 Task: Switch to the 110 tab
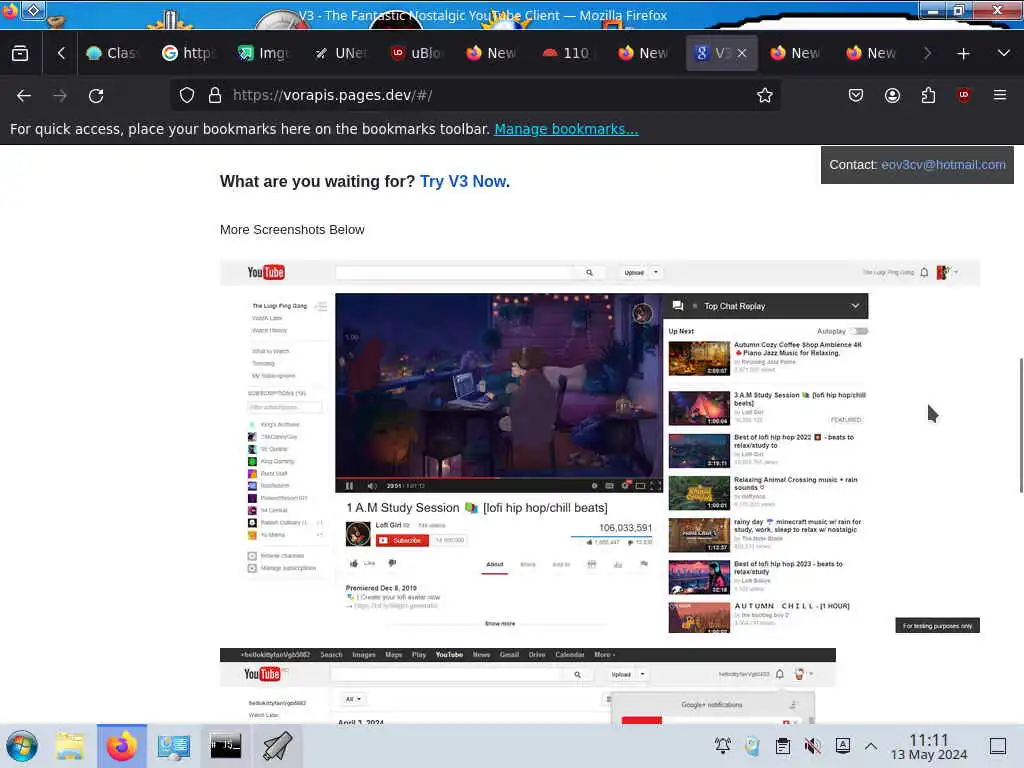coord(568,54)
